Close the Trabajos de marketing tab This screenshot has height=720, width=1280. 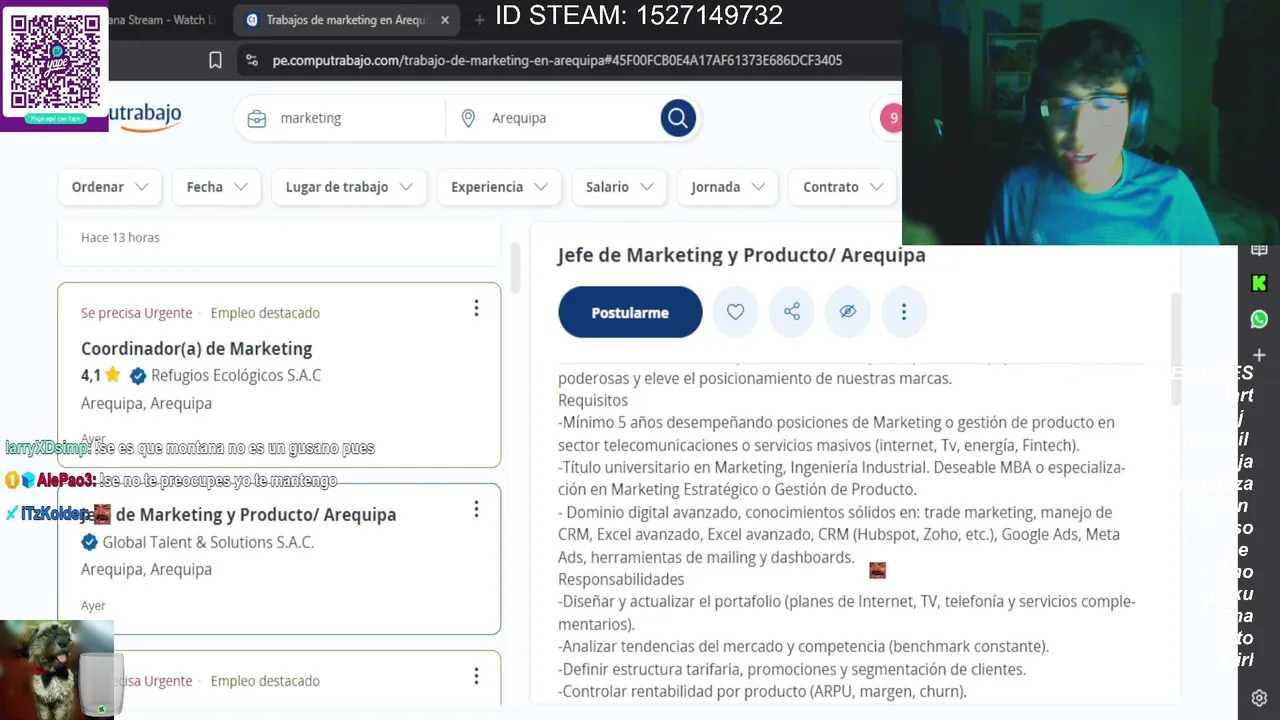click(445, 20)
